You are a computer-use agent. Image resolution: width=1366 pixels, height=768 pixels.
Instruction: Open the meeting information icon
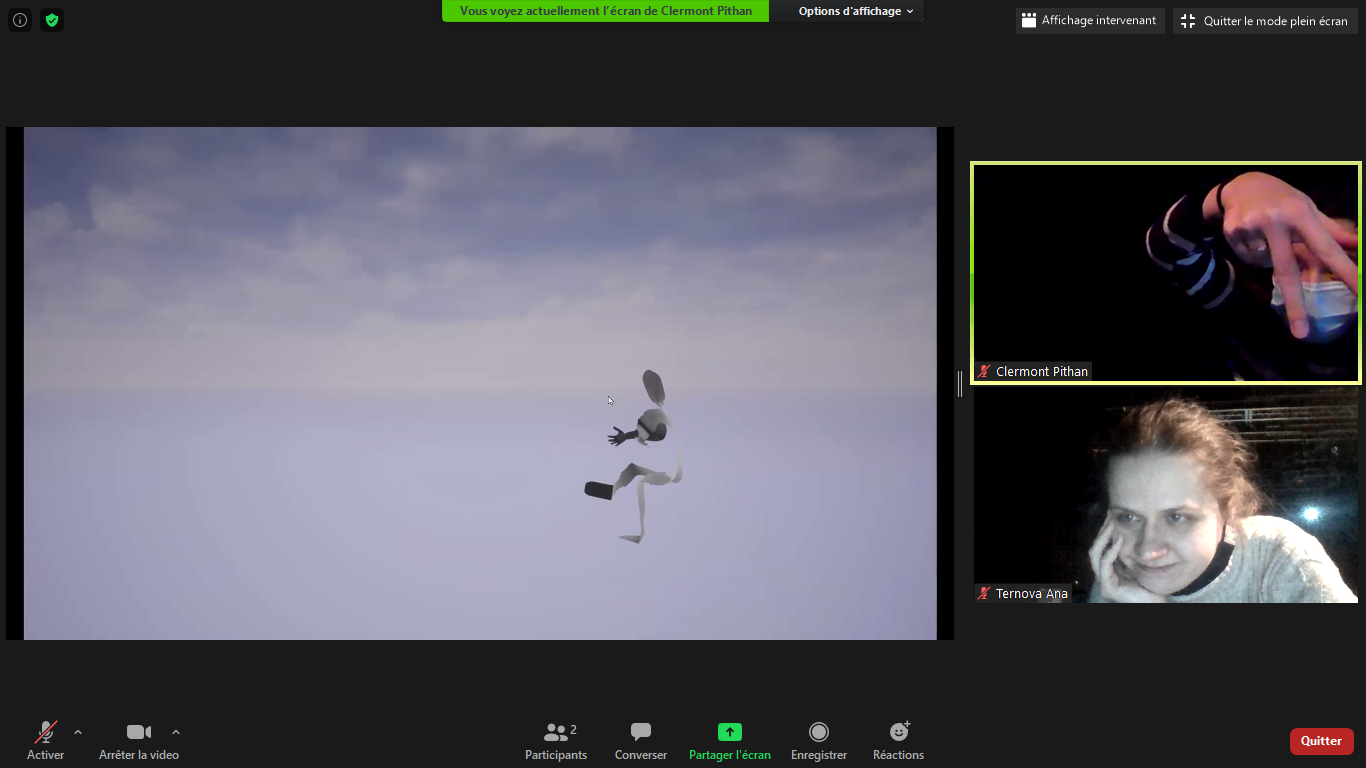(x=20, y=20)
